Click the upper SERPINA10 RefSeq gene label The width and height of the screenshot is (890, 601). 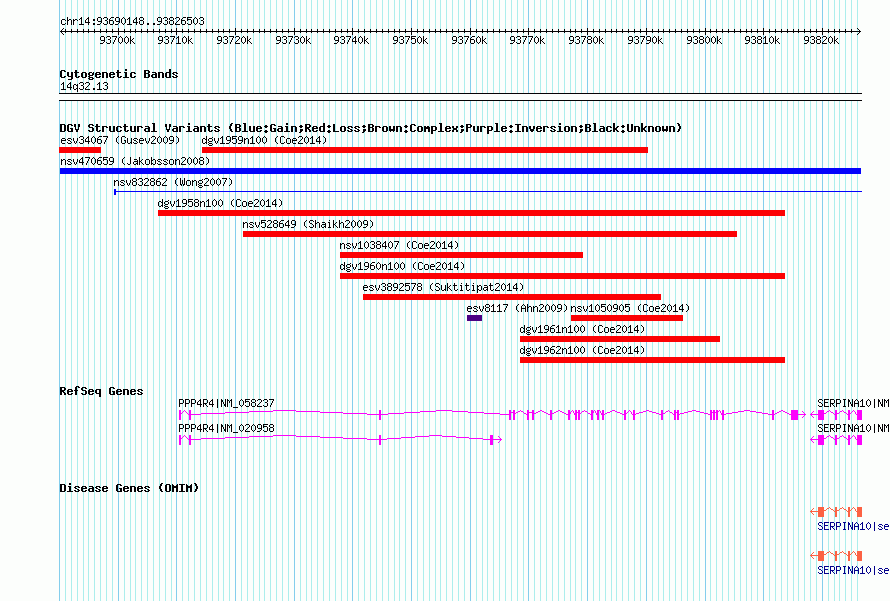click(853, 403)
